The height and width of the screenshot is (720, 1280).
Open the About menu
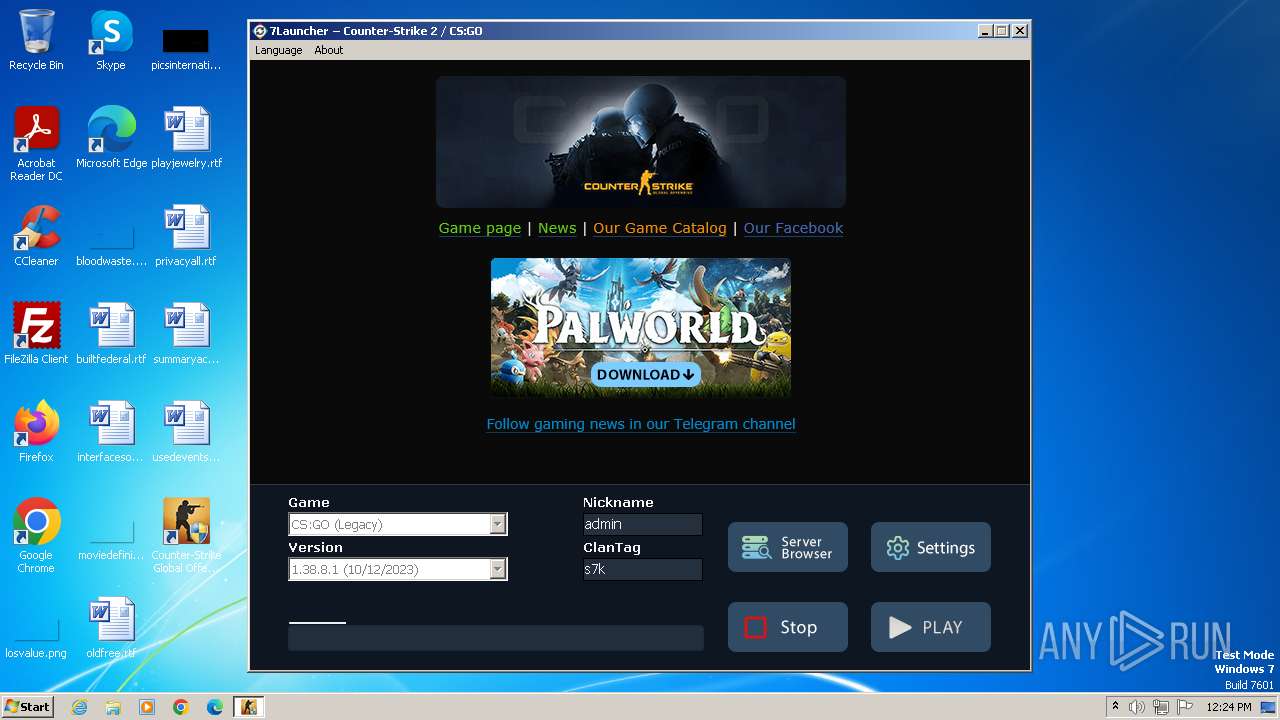tap(328, 50)
